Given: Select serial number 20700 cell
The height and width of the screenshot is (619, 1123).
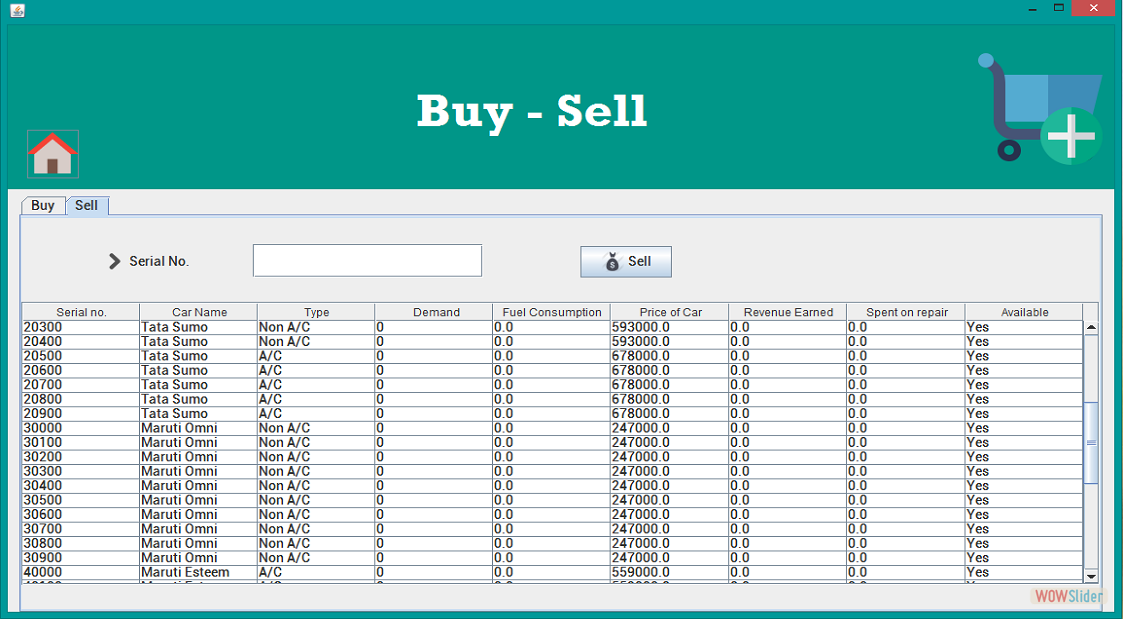Looking at the screenshot, I should (x=81, y=385).
